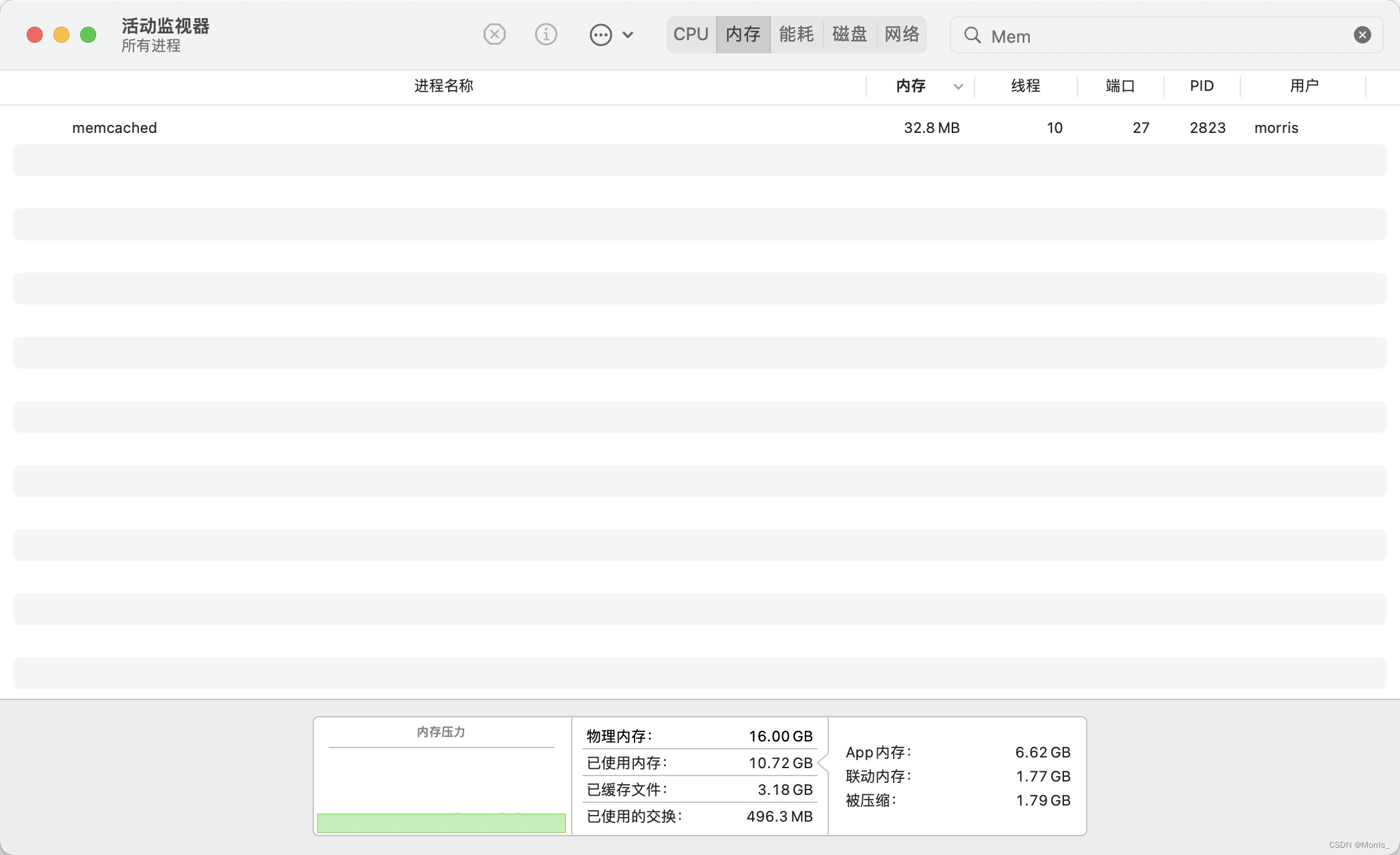Click the thread count 10
The height and width of the screenshot is (855, 1400).
[x=1055, y=128]
